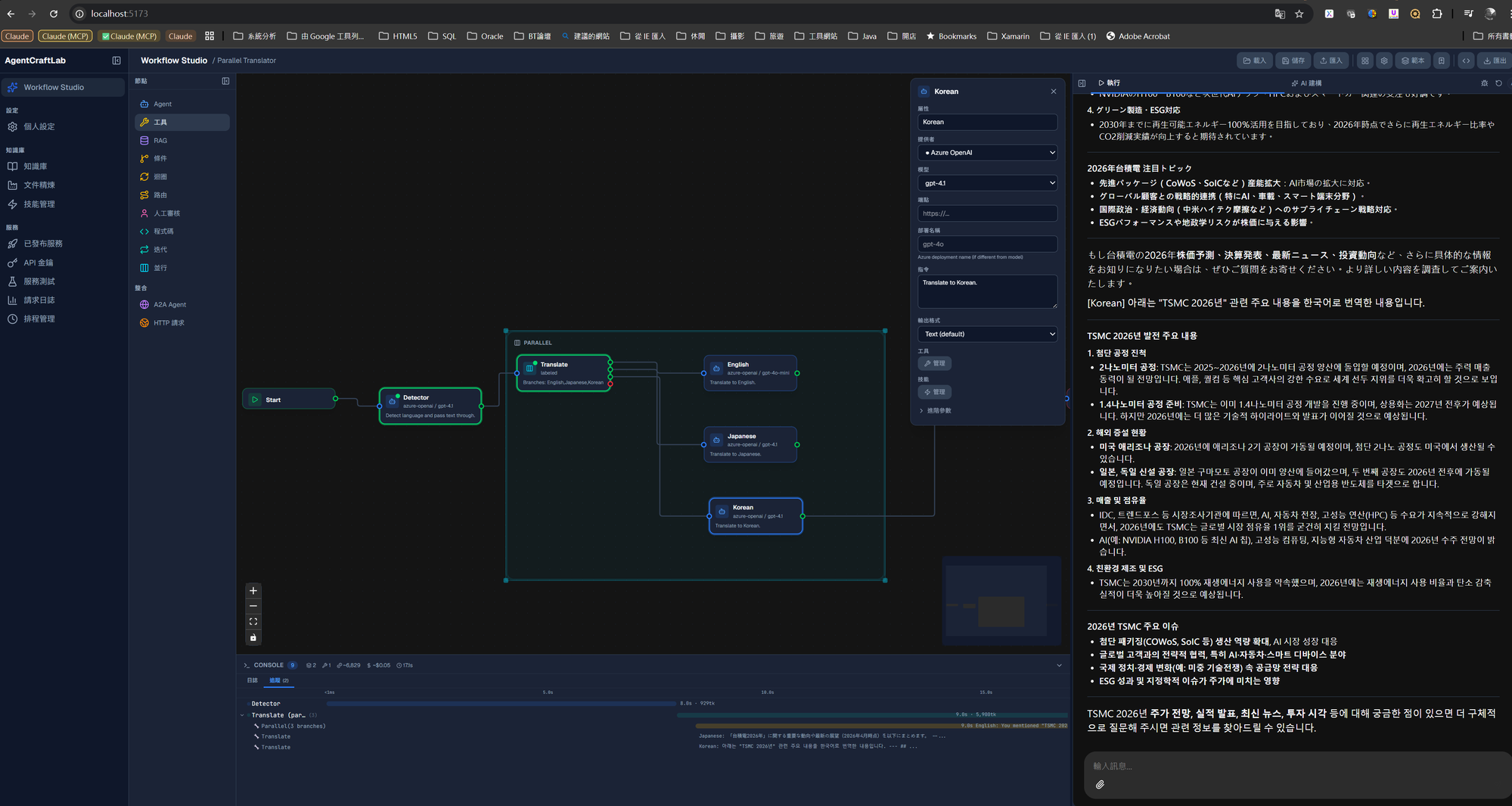Select the A2A Agent integration icon
The height and width of the screenshot is (806, 1512).
coord(144,304)
